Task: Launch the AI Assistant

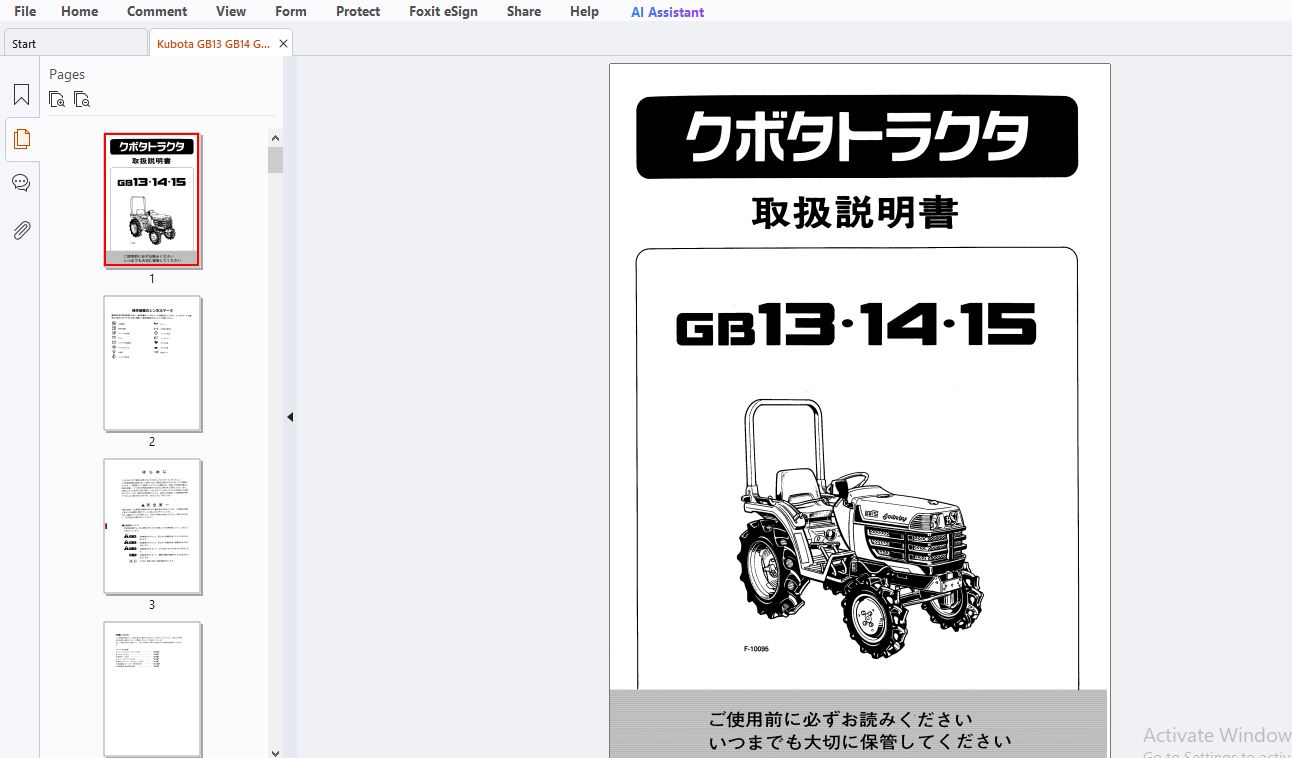Action: [x=667, y=12]
